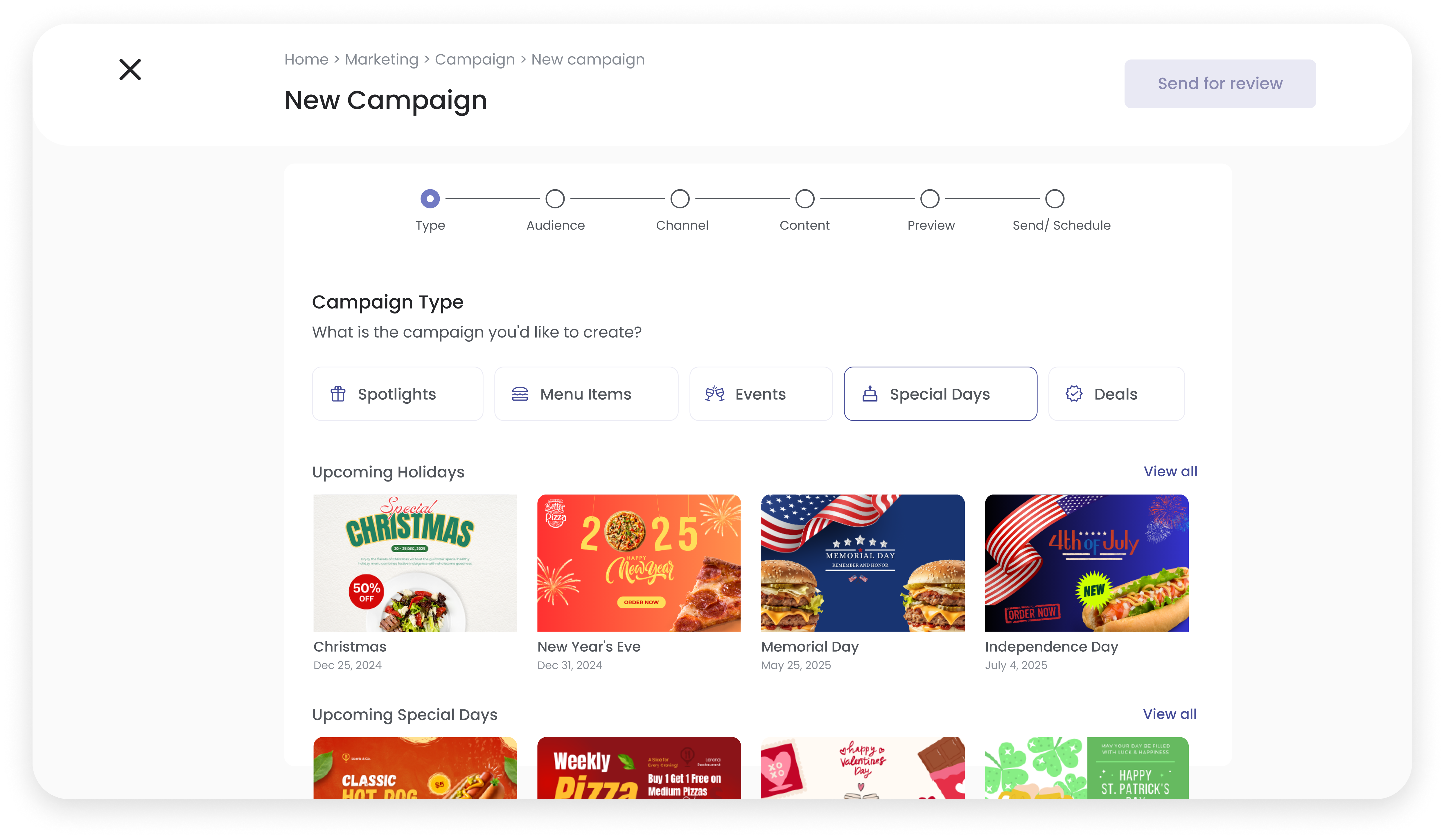This screenshot has height=840, width=1444.
Task: Click the Preview step label
Action: pos(931,225)
